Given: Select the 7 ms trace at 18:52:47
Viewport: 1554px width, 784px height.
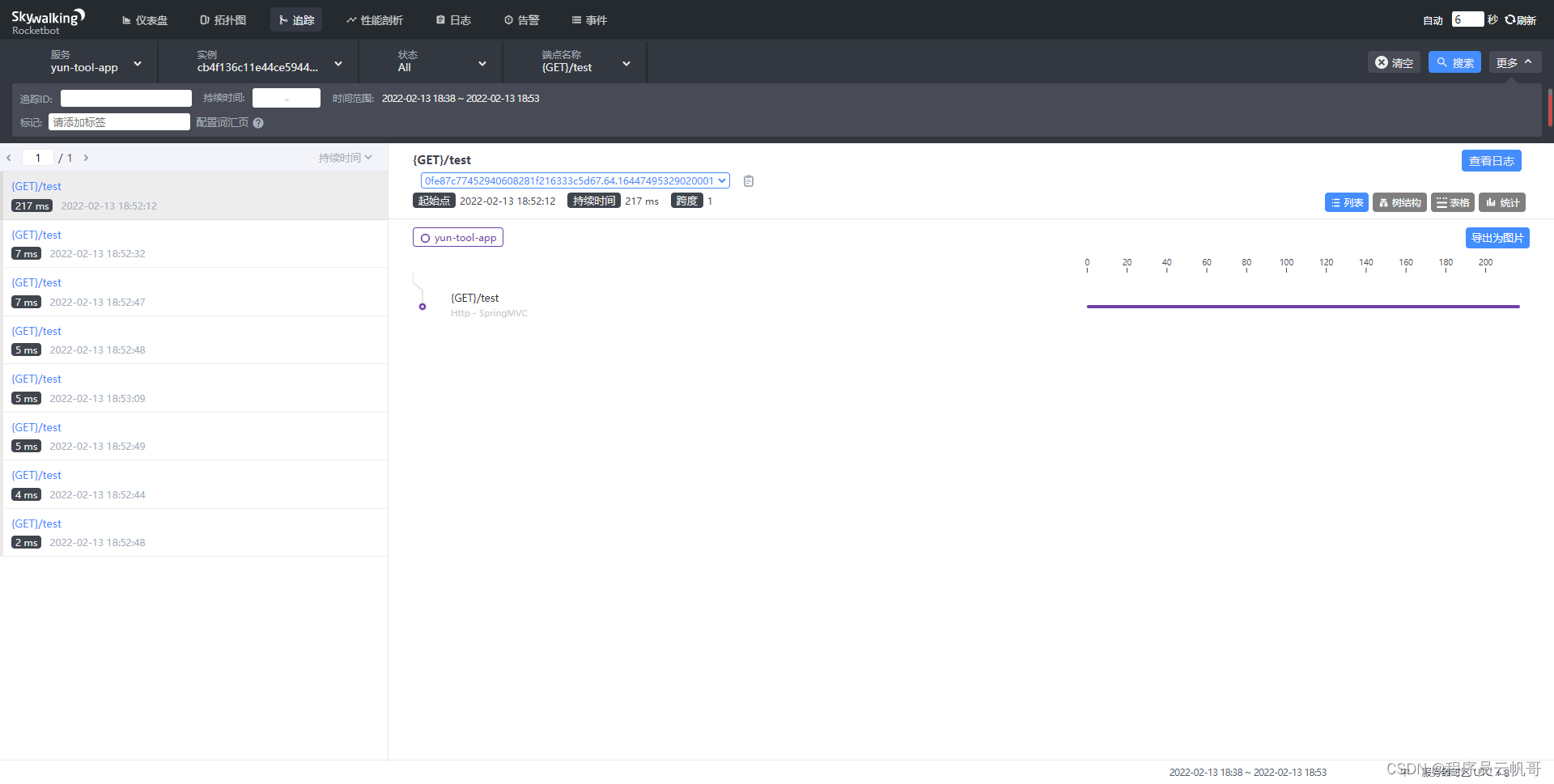Looking at the screenshot, I should pos(194,292).
